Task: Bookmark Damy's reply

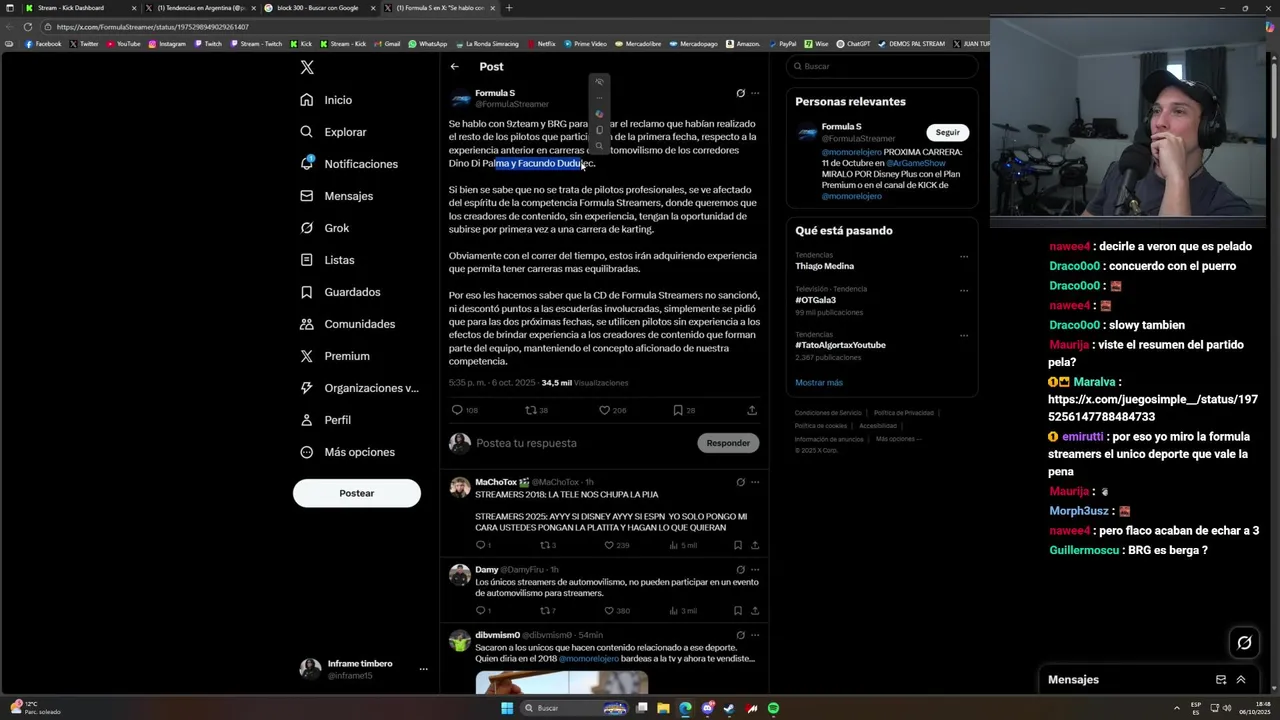Action: click(738, 611)
